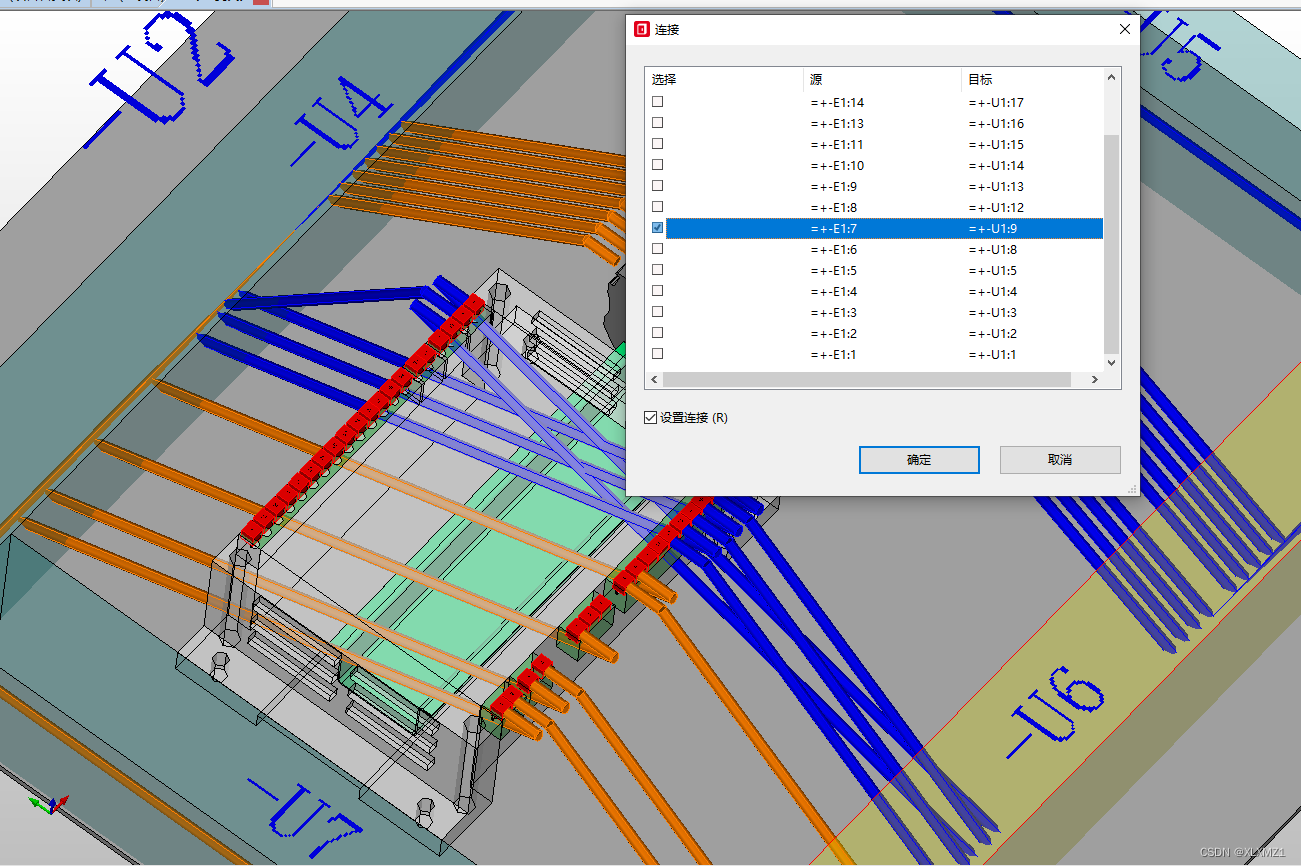Click the 连接 dialog title icon
Viewport: 1301px width, 867px height.
642,30
